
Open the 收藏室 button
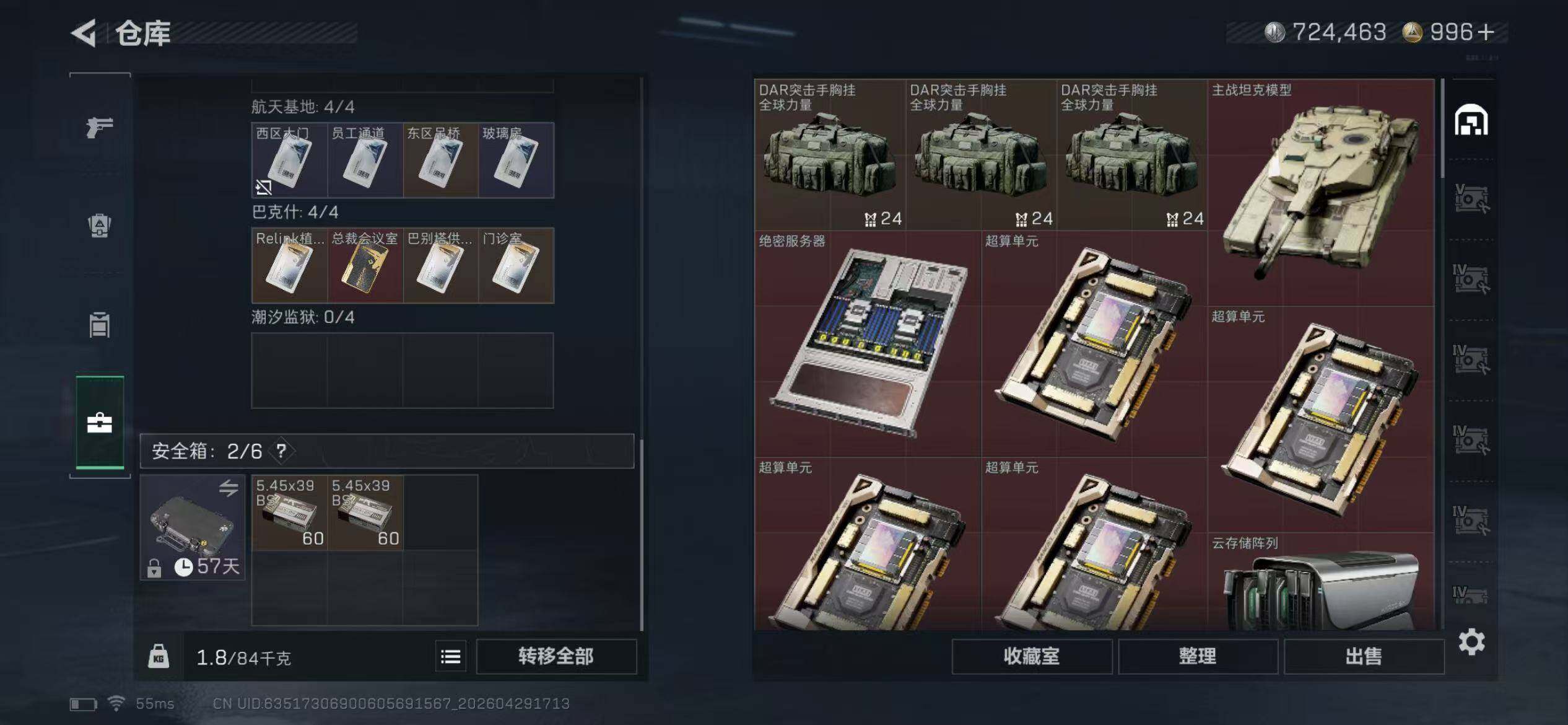pyautogui.click(x=1032, y=657)
